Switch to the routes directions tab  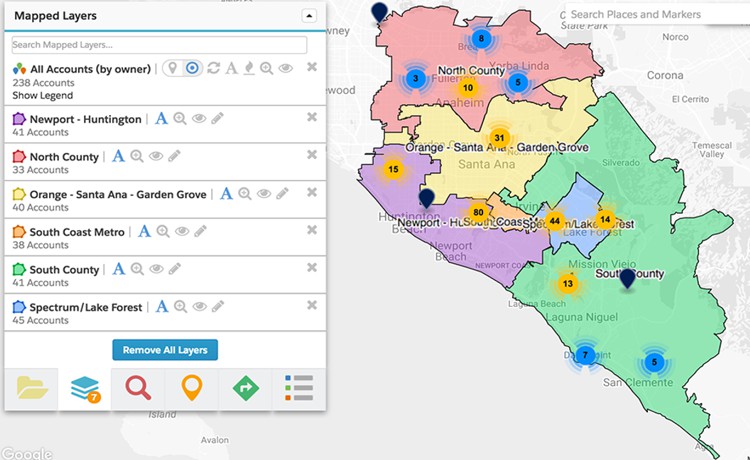pos(245,387)
